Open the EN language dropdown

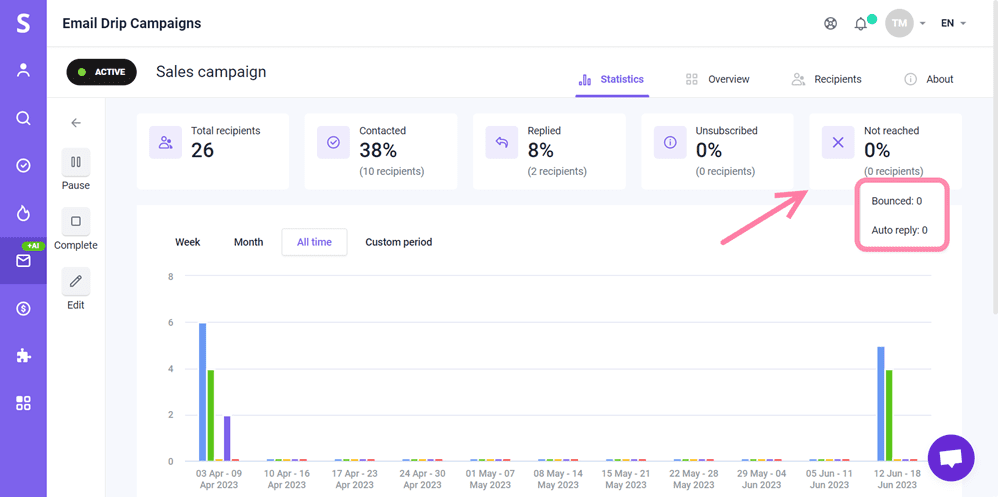(x=953, y=23)
